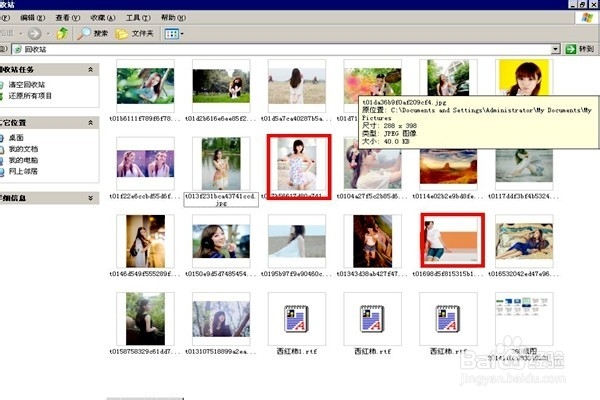Select the 西红柿1.rtf document icon
The image size is (600, 400).
pos(297,319)
